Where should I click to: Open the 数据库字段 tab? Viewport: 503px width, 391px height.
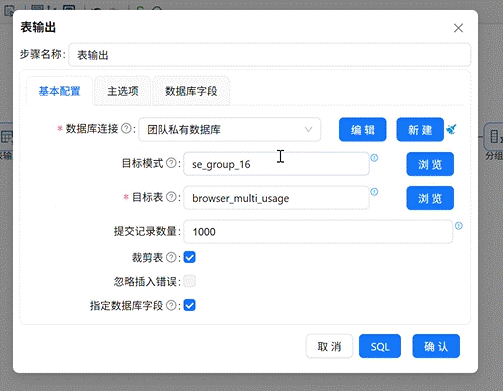coord(191,91)
